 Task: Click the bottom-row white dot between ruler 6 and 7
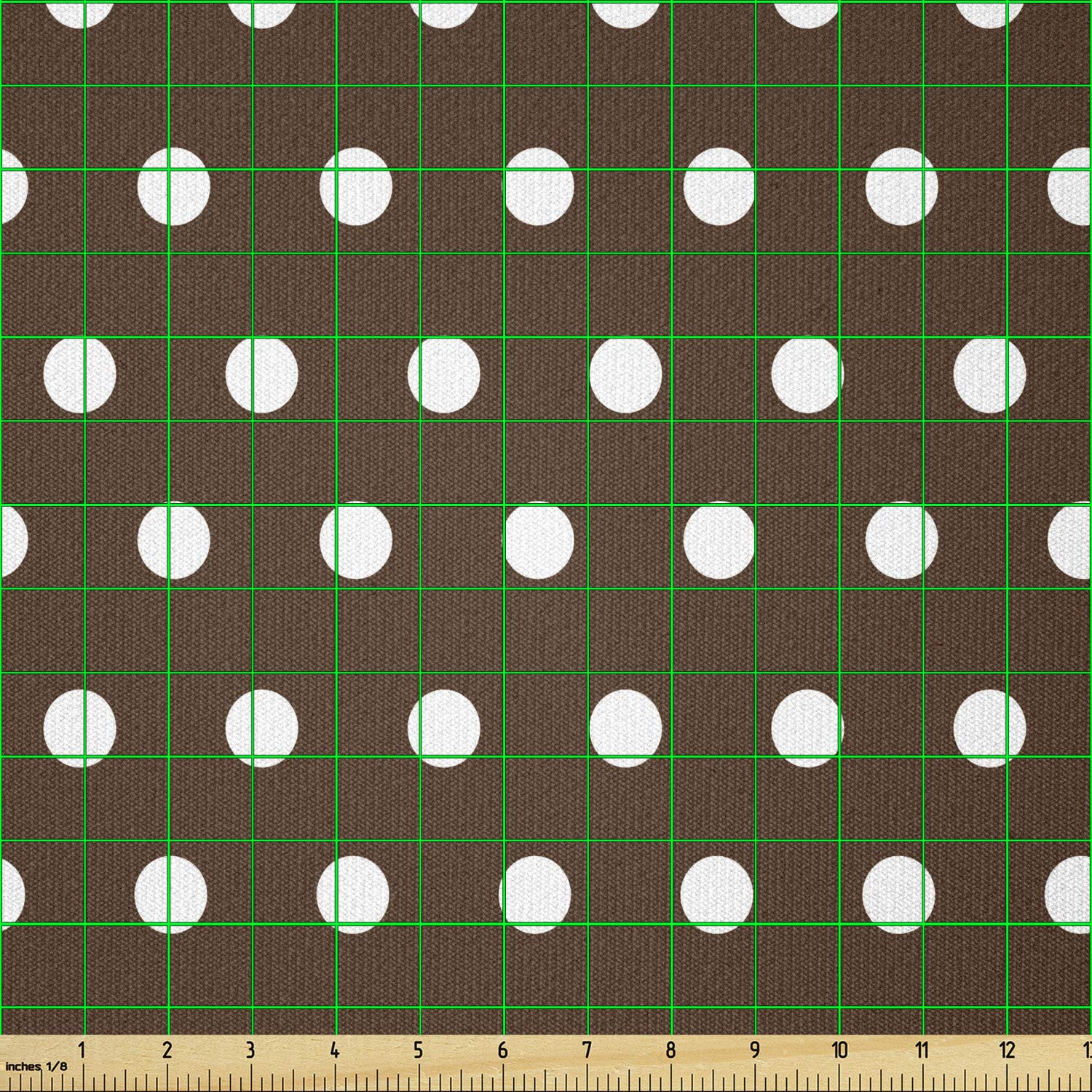point(535,894)
